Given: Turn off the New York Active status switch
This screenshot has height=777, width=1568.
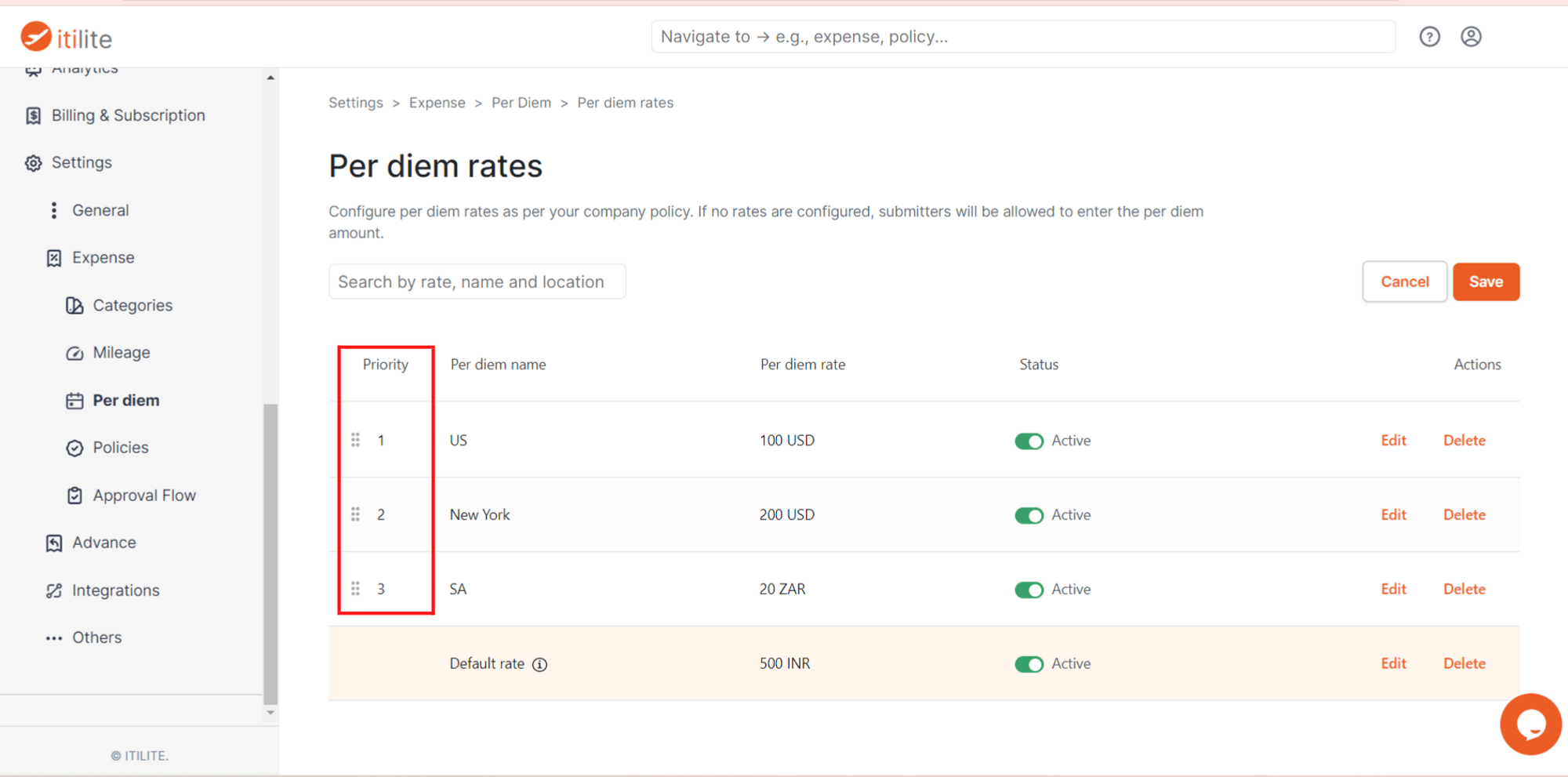Looking at the screenshot, I should point(1029,515).
